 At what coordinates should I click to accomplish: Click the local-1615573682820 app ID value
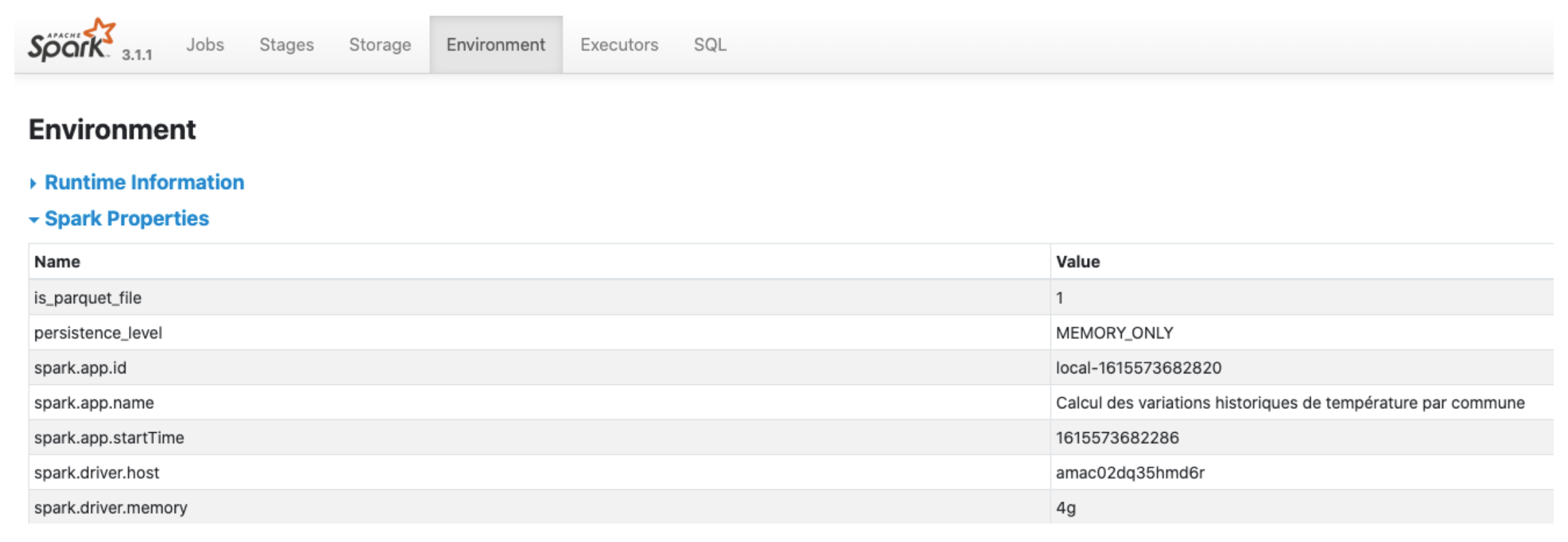(1138, 368)
